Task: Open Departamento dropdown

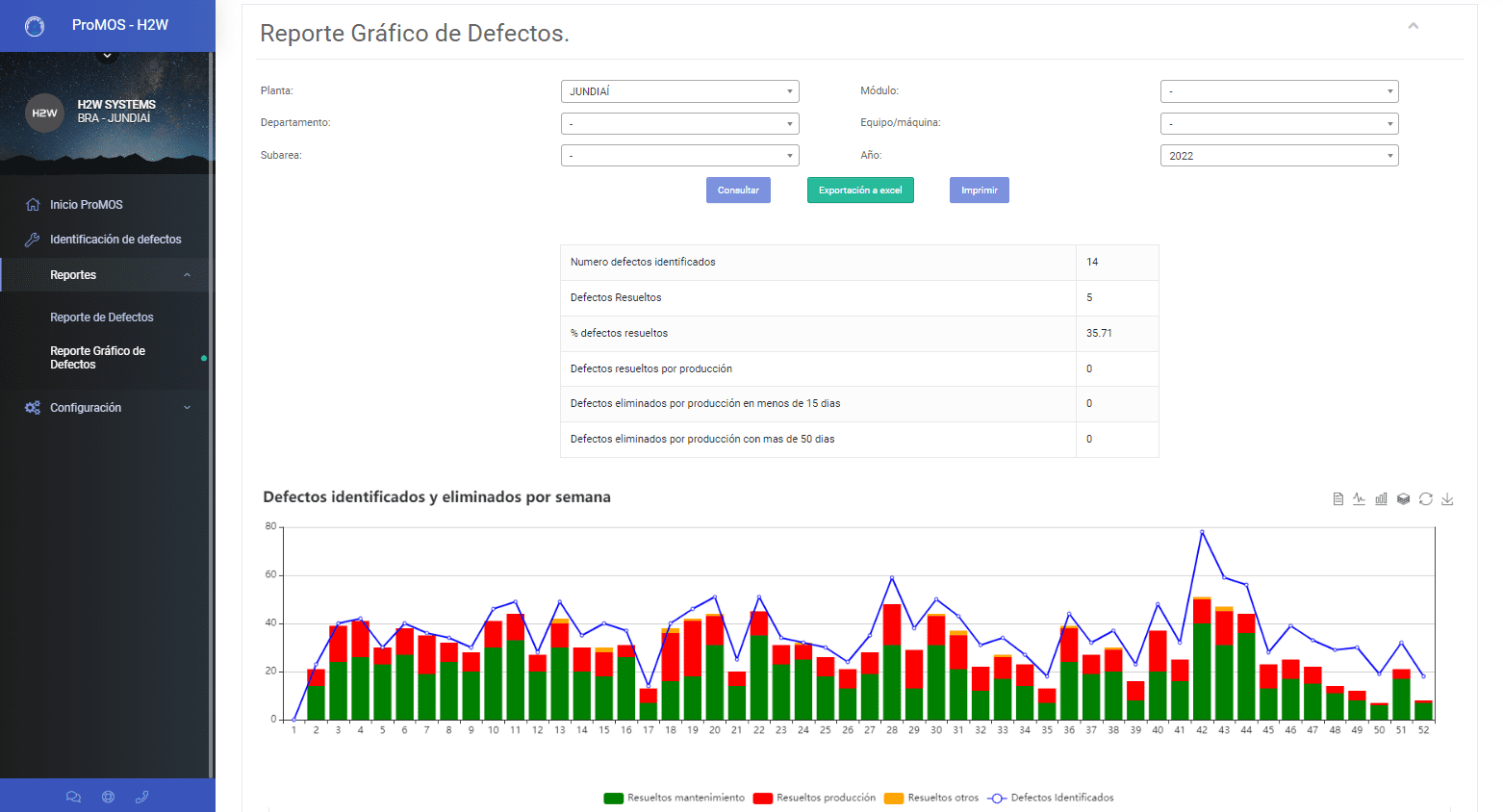Action: pos(680,123)
